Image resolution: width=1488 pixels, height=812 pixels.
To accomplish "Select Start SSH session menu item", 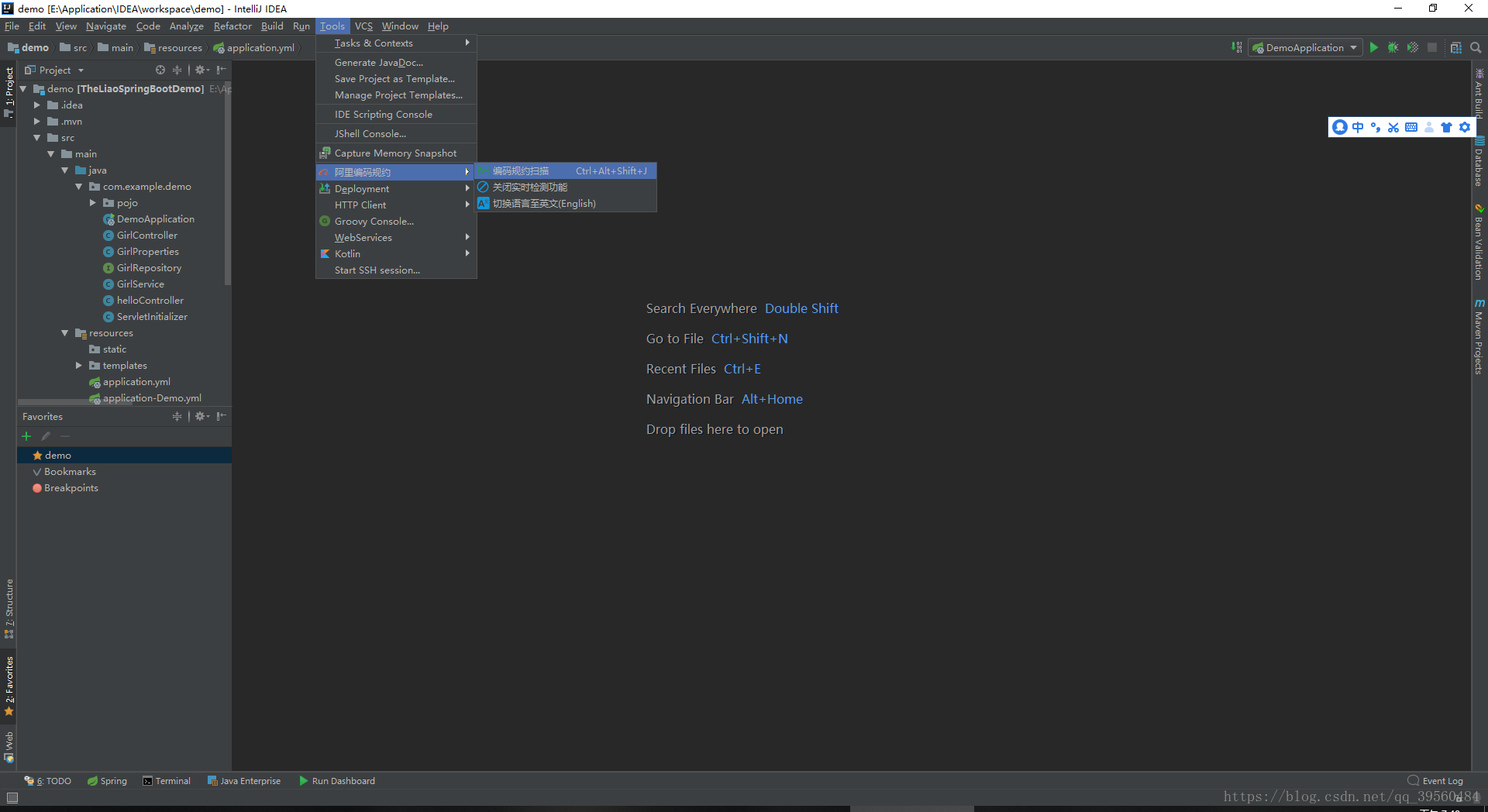I will click(x=396, y=270).
